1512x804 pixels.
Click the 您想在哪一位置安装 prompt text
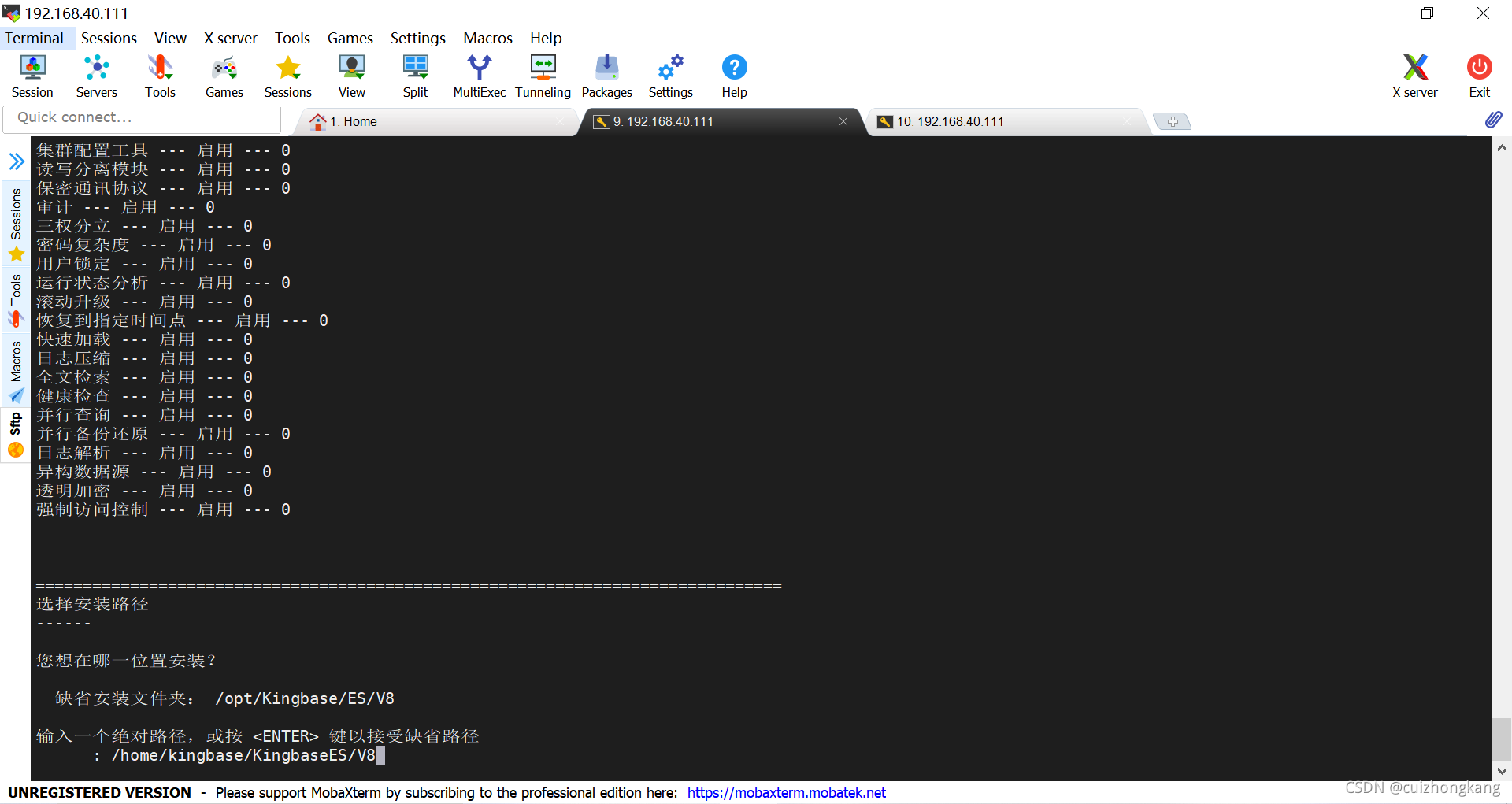click(x=126, y=661)
